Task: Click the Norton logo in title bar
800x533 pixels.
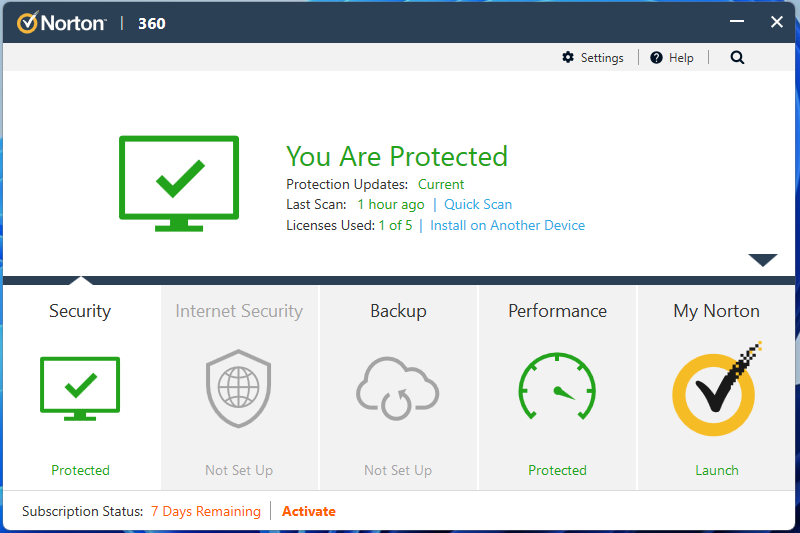Action: [x=62, y=22]
